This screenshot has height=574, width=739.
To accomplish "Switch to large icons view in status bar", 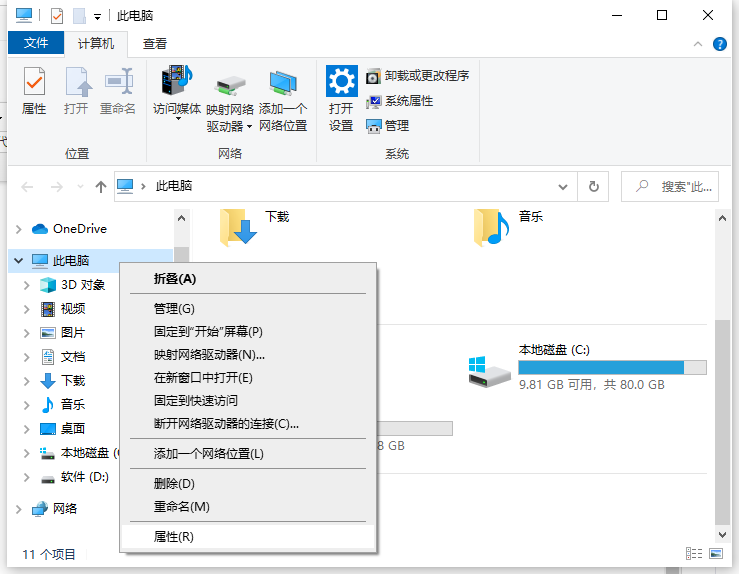I will click(x=716, y=553).
